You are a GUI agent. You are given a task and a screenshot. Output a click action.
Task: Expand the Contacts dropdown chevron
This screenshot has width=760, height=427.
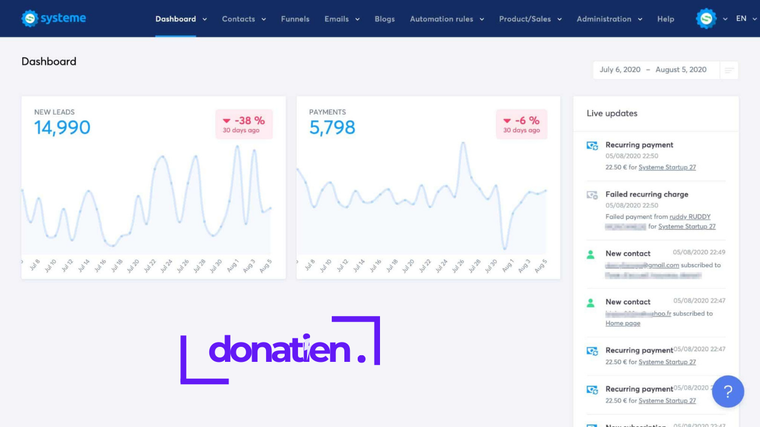tap(264, 19)
